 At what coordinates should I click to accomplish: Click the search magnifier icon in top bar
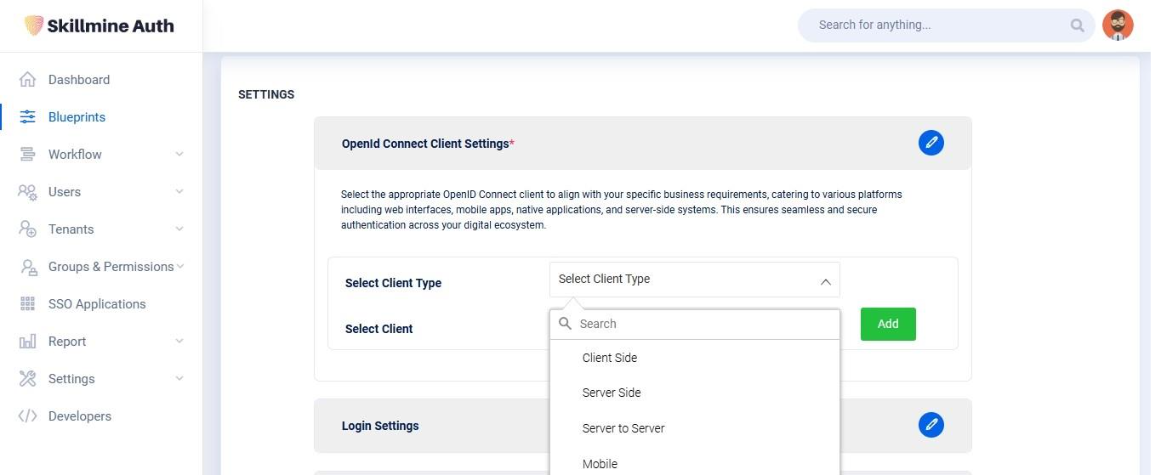pos(1077,26)
